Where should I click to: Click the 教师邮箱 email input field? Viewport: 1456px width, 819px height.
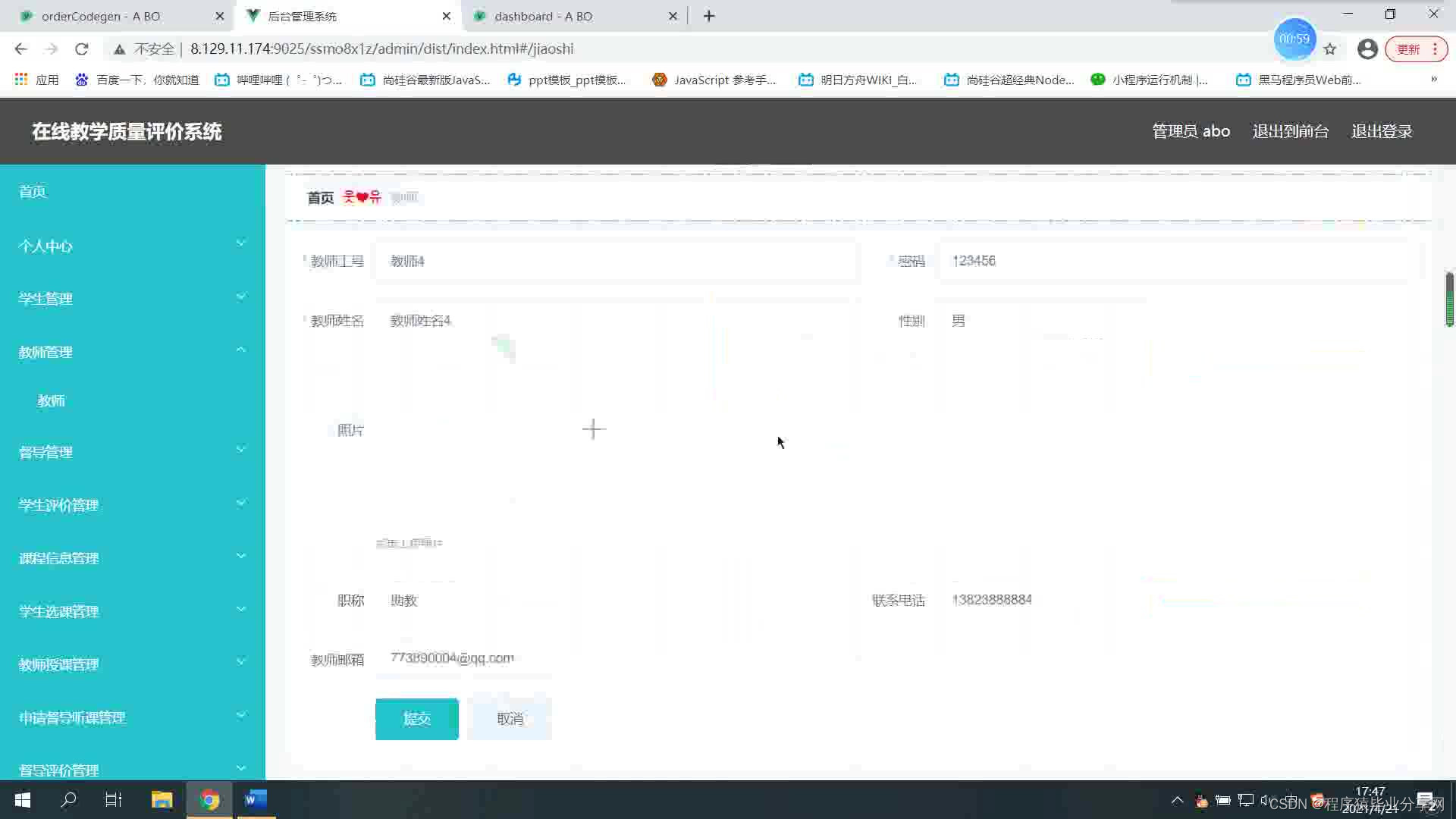pos(614,658)
